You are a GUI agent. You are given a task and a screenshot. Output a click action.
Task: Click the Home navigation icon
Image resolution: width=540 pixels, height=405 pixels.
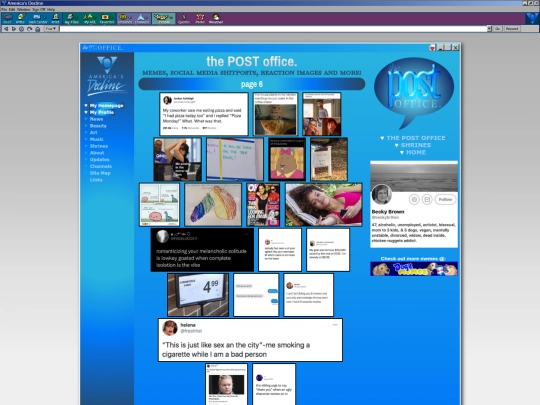[x=38, y=29]
